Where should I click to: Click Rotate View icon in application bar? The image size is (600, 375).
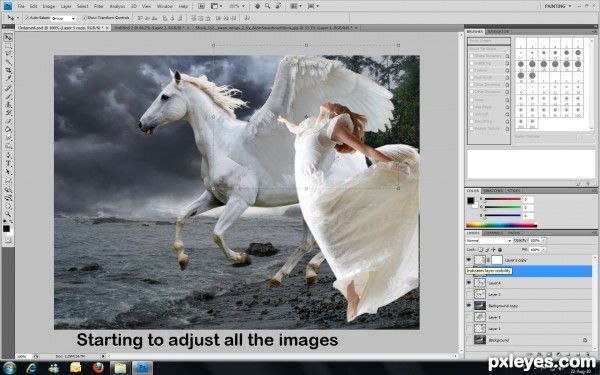coord(279,6)
